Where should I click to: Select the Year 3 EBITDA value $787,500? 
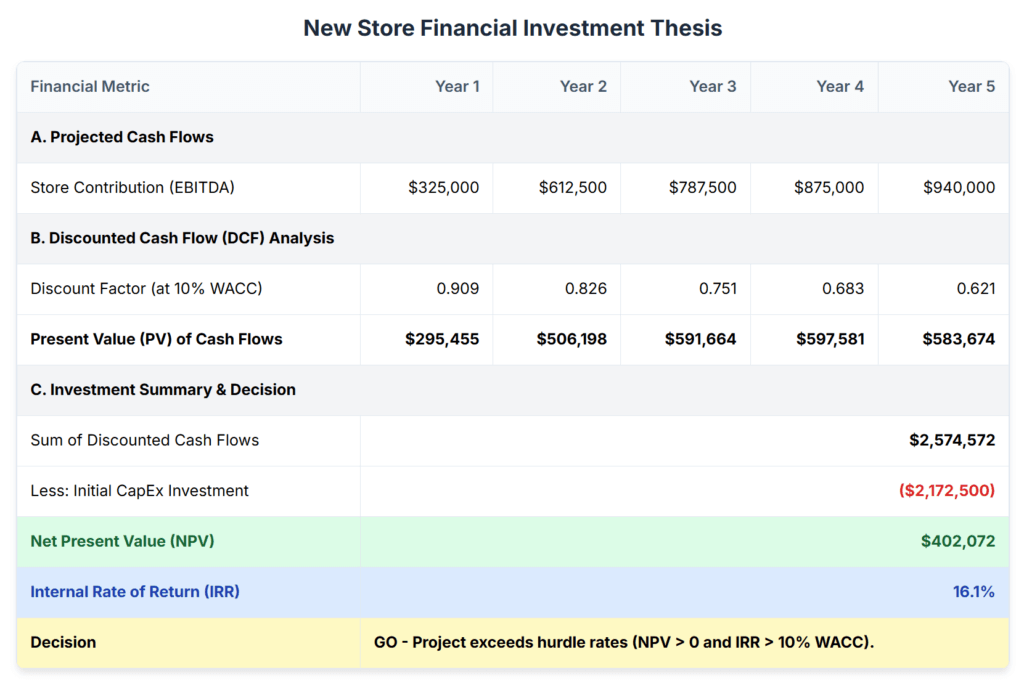click(702, 187)
